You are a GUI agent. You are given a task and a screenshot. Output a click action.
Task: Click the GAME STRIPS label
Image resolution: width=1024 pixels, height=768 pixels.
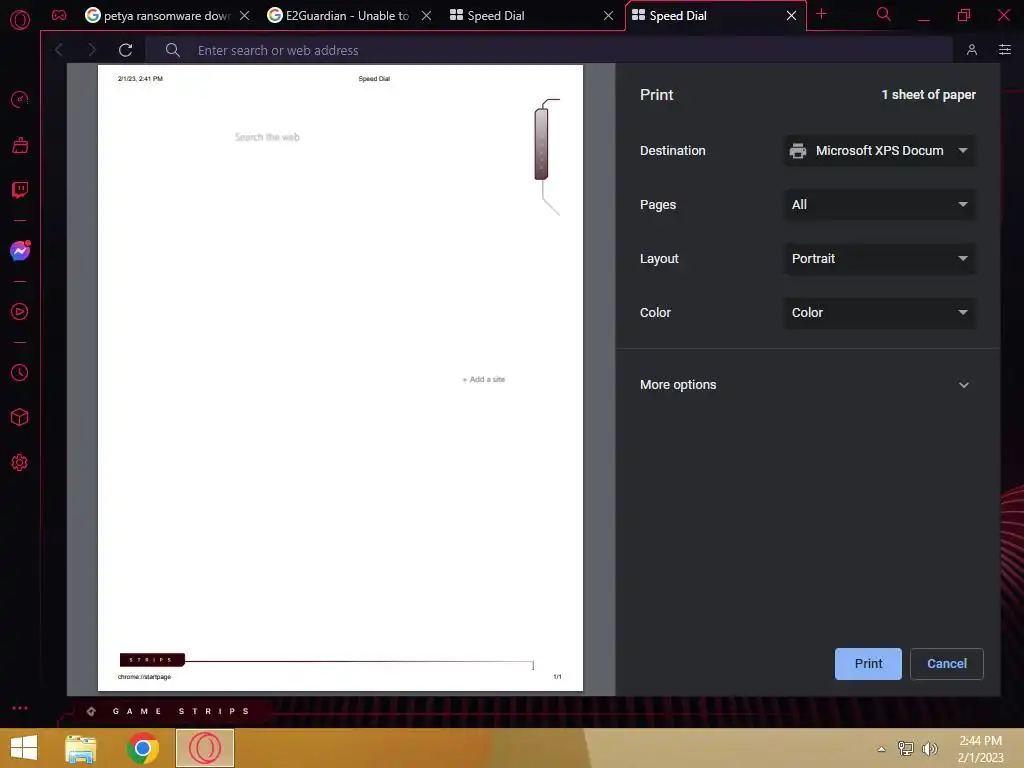pos(181,711)
